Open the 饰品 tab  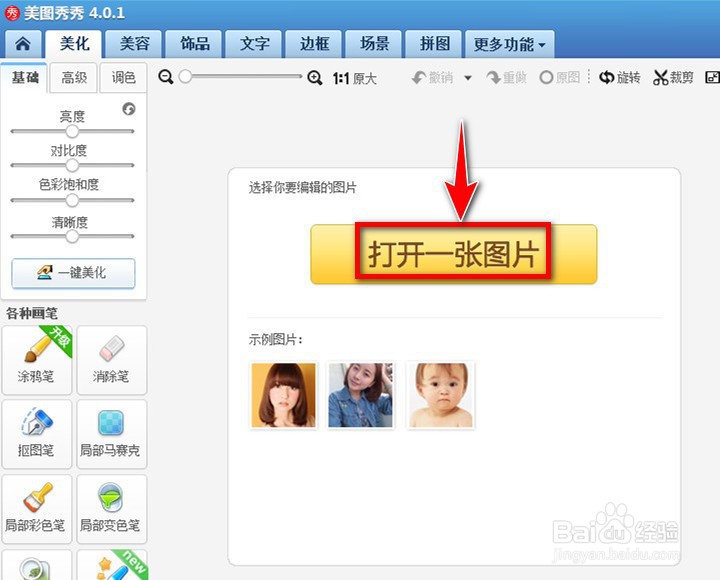point(194,44)
